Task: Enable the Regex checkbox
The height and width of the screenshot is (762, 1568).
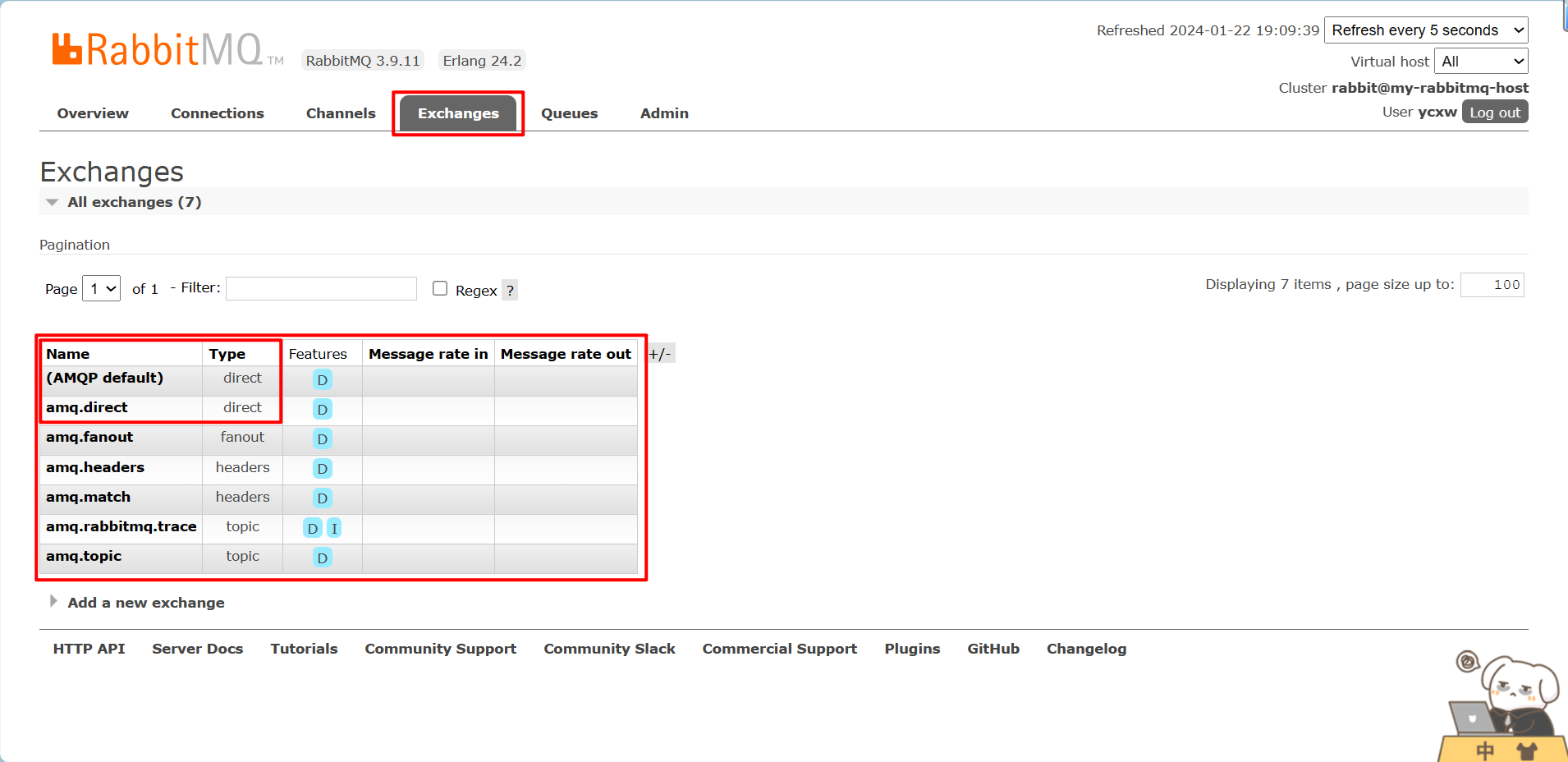Action: [x=440, y=288]
